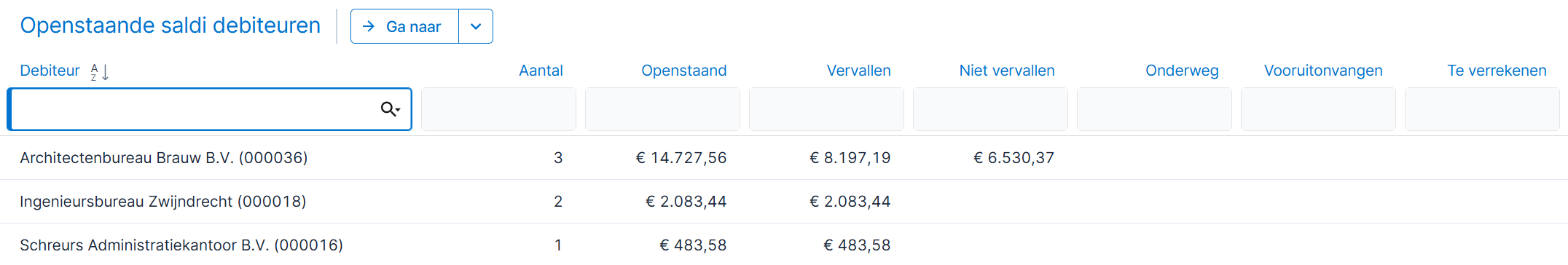Select the Ingenieursbureau Zwijndrecht row
Viewport: 1568px width, 265px height.
(x=784, y=202)
